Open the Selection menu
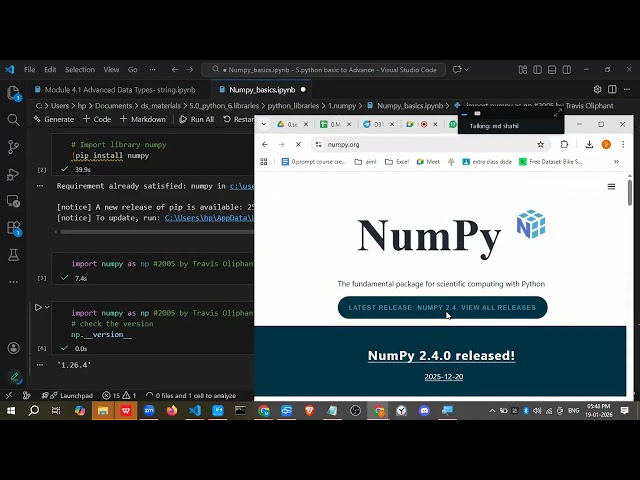The height and width of the screenshot is (480, 640). pyautogui.click(x=80, y=70)
